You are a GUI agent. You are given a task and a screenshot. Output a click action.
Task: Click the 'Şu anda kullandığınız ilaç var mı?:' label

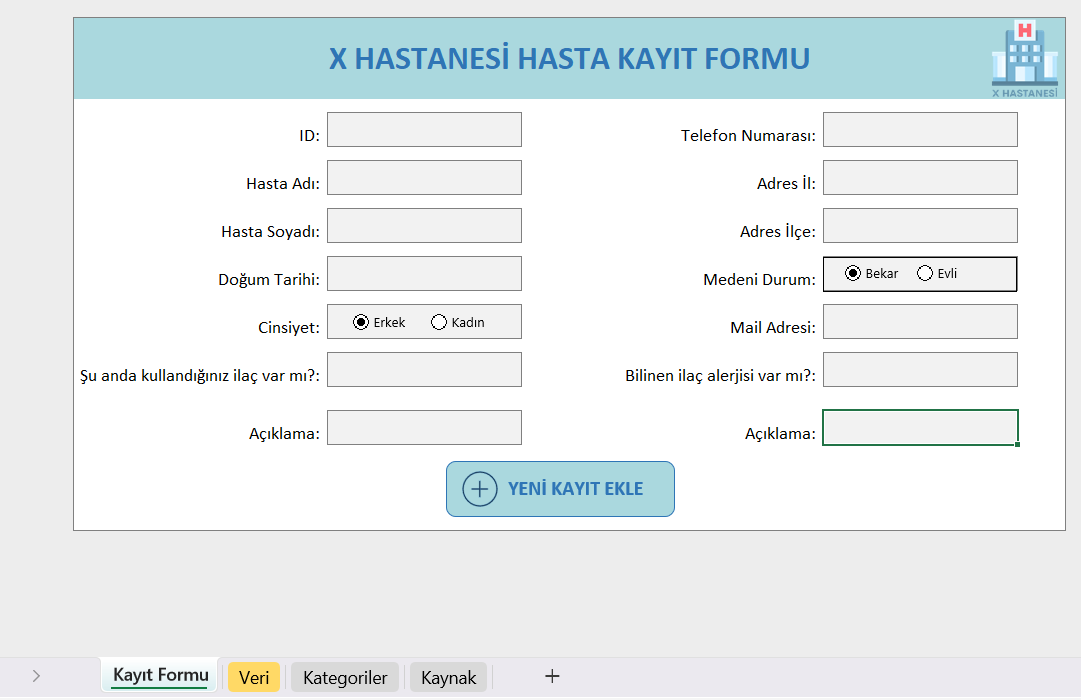click(200, 376)
